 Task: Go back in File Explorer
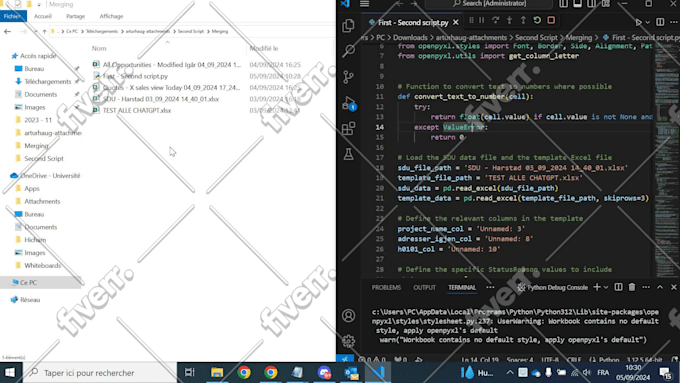click(7, 31)
